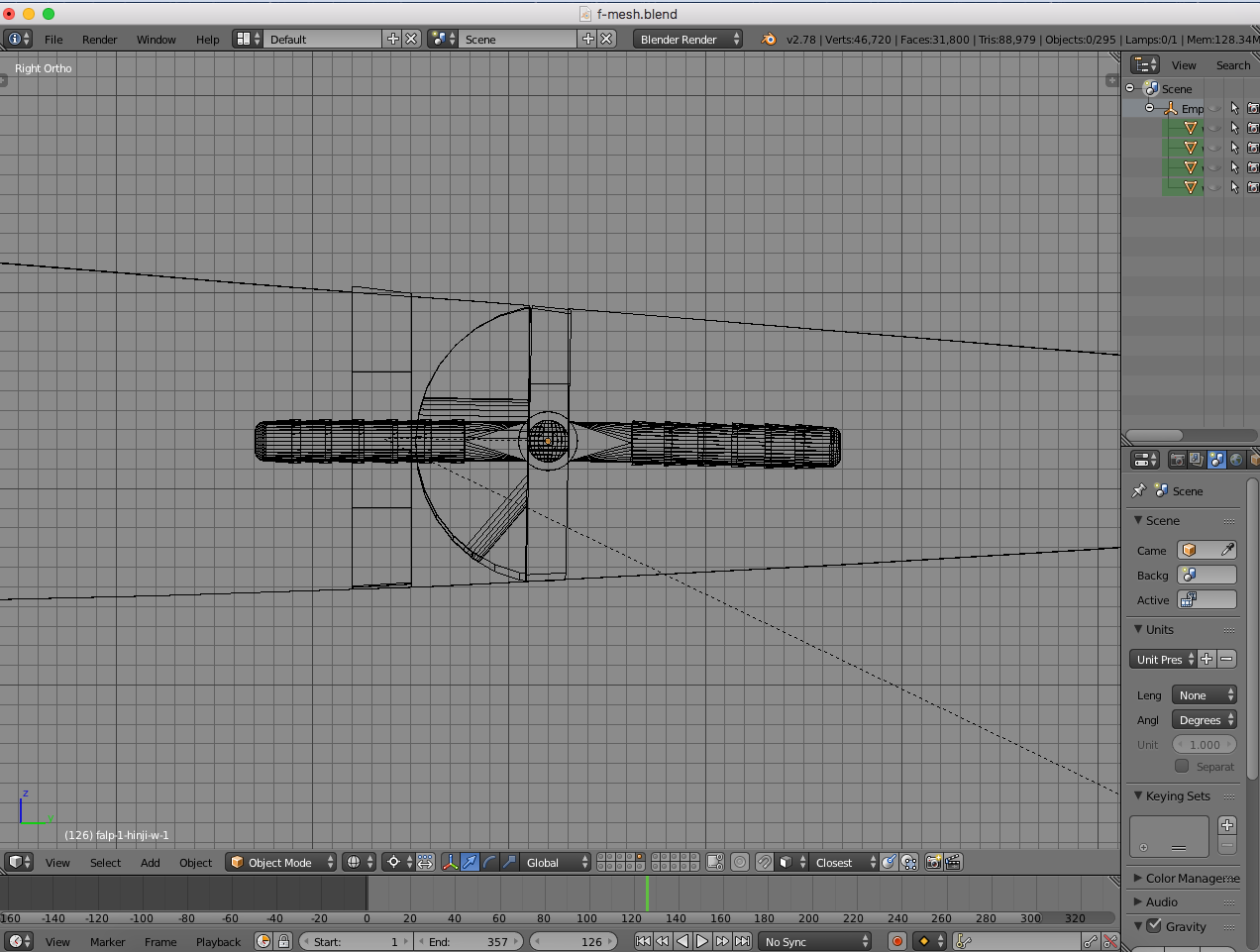1260x952 pixels.
Task: Click the Add menu in 3D view header
Action: coord(150,862)
